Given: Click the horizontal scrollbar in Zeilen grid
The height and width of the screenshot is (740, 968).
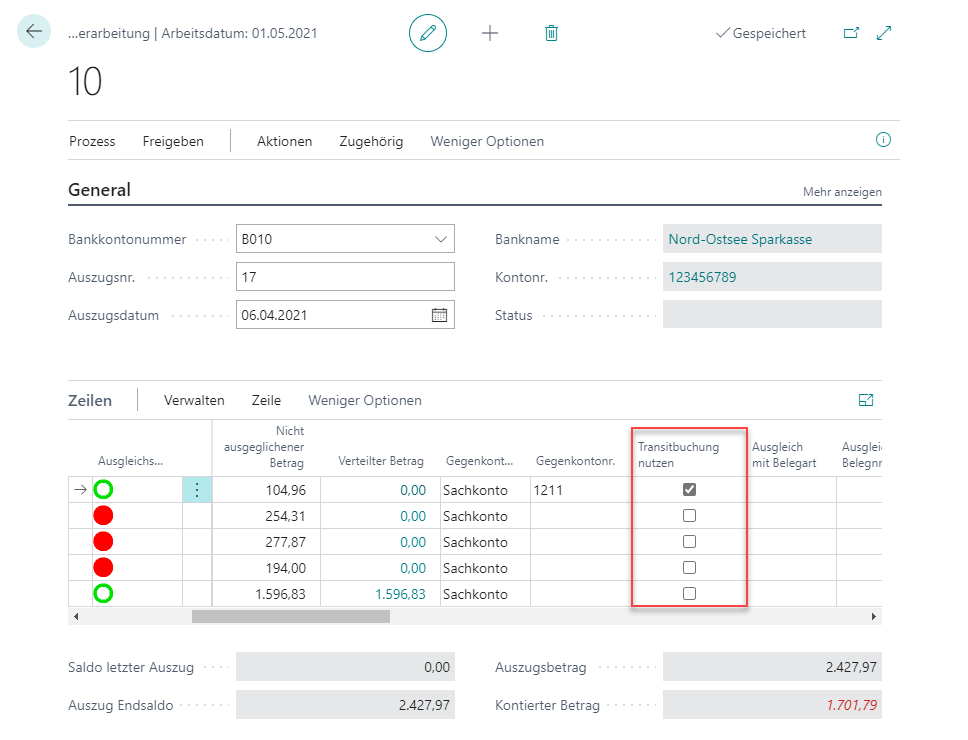Looking at the screenshot, I should tap(290, 617).
